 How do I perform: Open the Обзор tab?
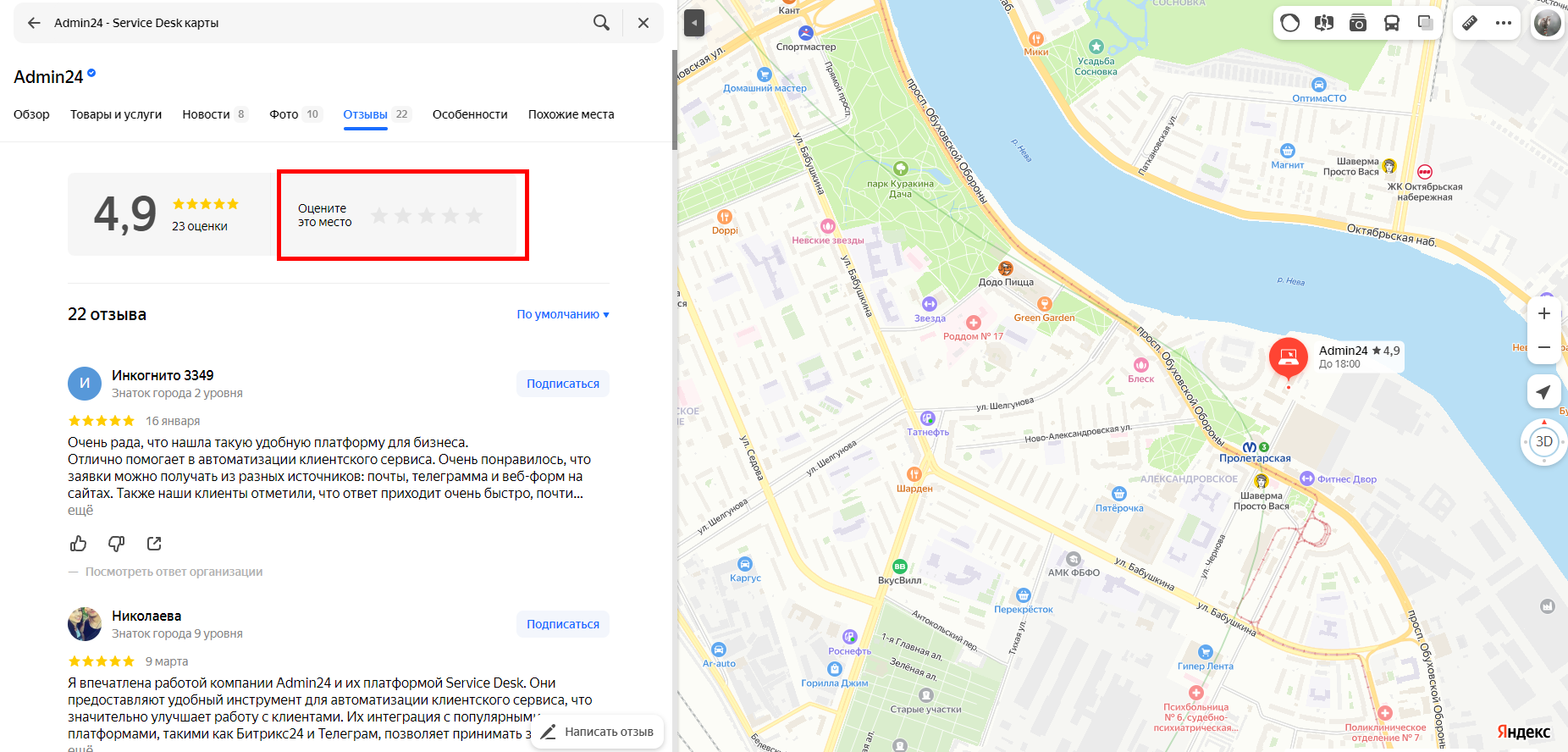[x=31, y=114]
